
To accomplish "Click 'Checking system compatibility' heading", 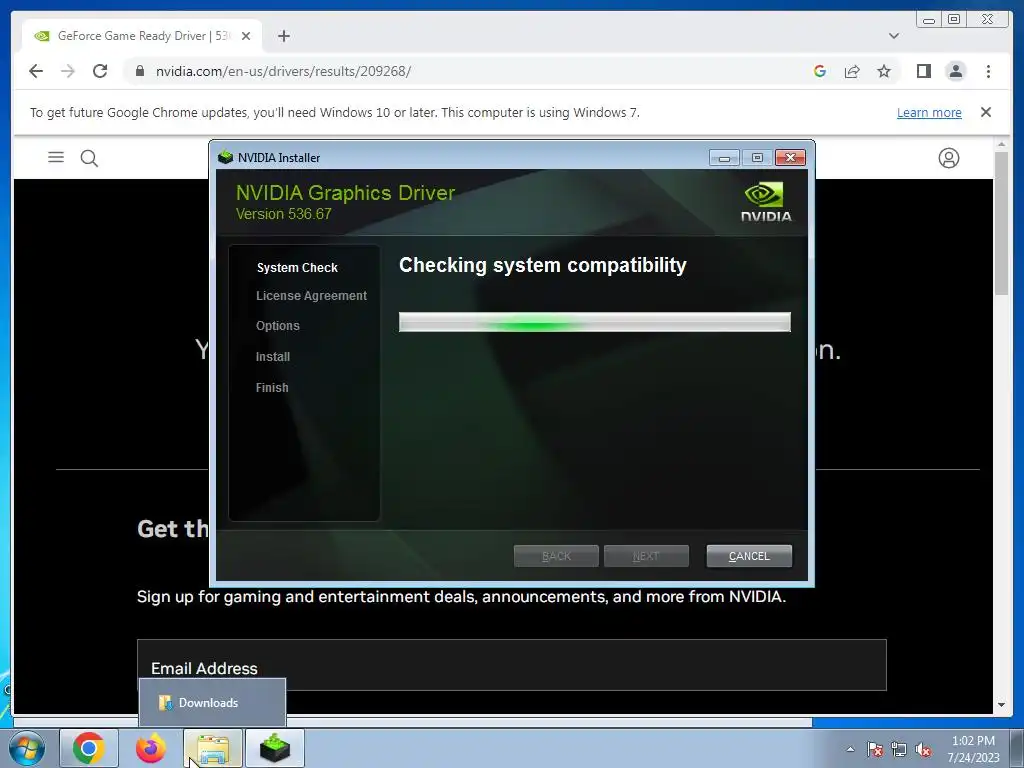I will pos(543,265).
